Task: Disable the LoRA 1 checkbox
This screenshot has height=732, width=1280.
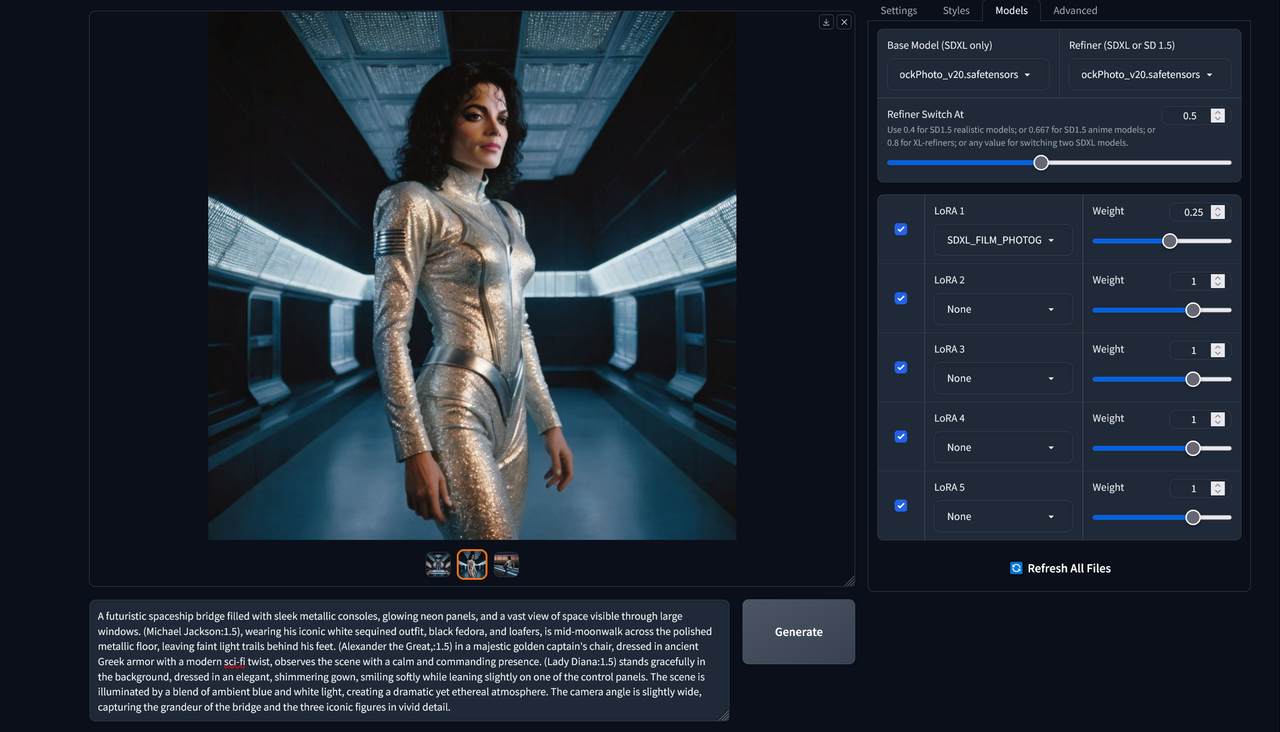Action: [x=901, y=229]
